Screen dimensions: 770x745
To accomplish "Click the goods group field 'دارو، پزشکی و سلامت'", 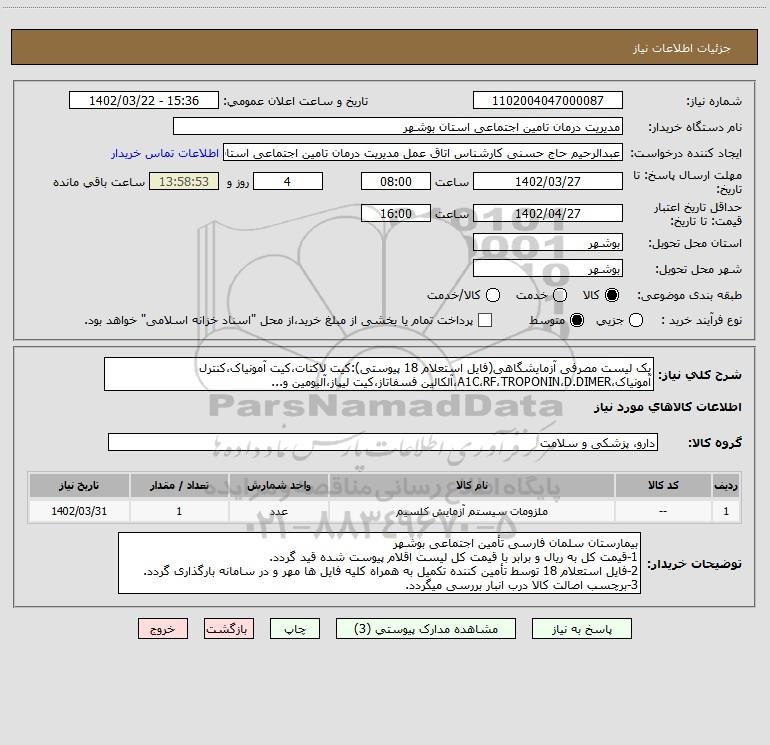I will point(383,442).
